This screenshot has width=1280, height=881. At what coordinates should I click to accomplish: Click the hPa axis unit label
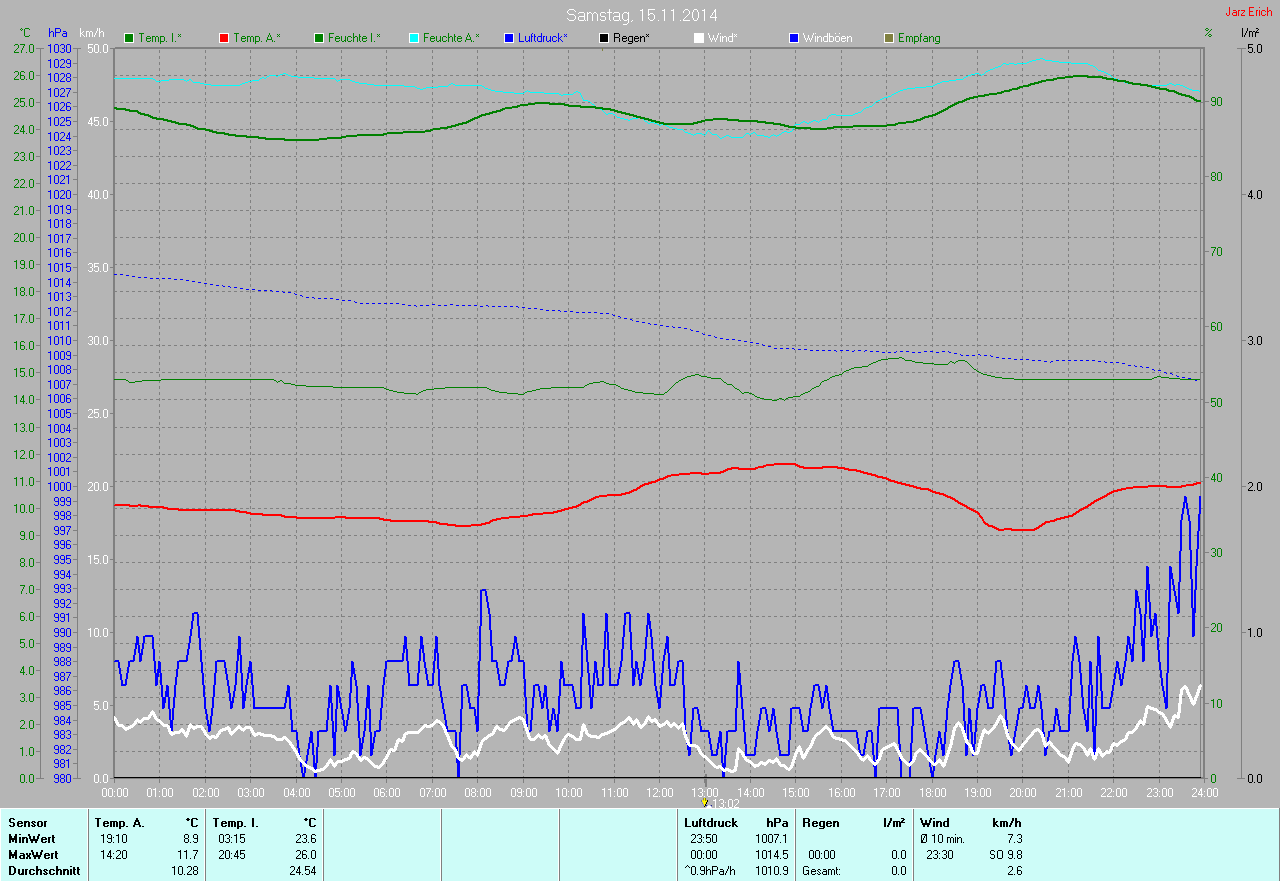[59, 34]
